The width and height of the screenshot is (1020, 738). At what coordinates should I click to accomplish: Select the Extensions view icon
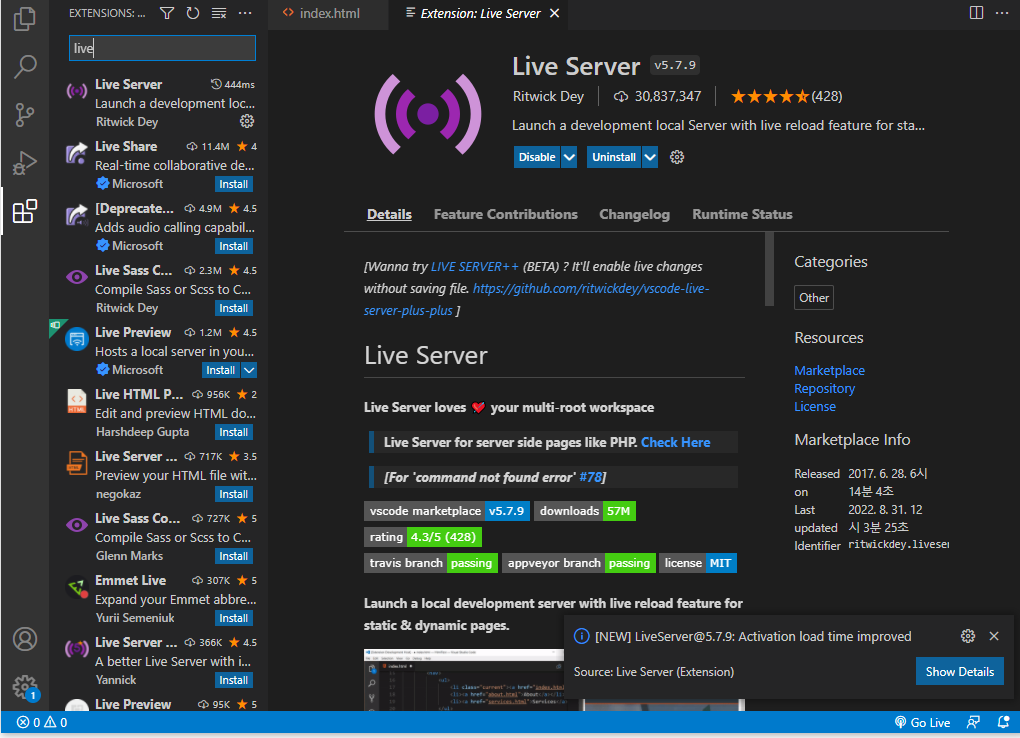pyautogui.click(x=25, y=211)
